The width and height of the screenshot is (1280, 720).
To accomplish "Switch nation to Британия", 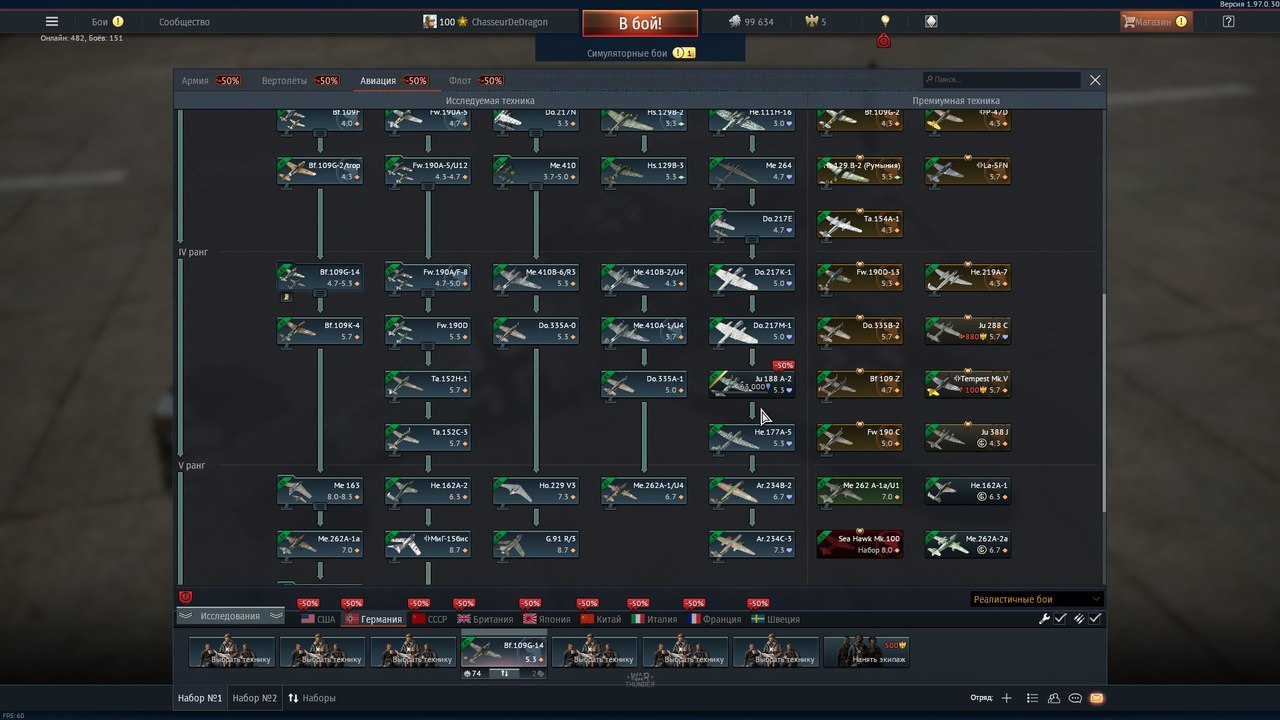I will [485, 619].
